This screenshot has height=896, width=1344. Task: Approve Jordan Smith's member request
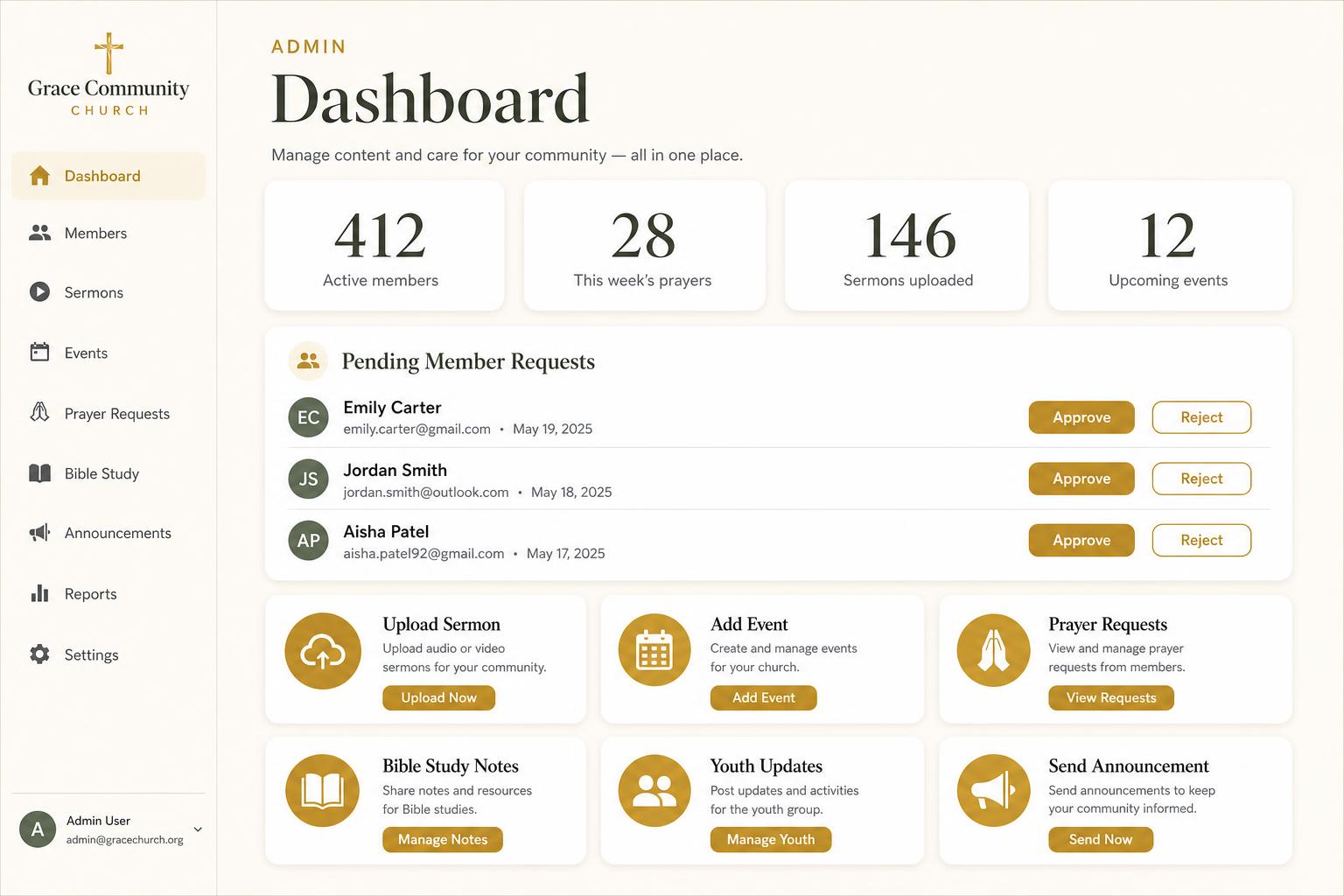pos(1081,479)
